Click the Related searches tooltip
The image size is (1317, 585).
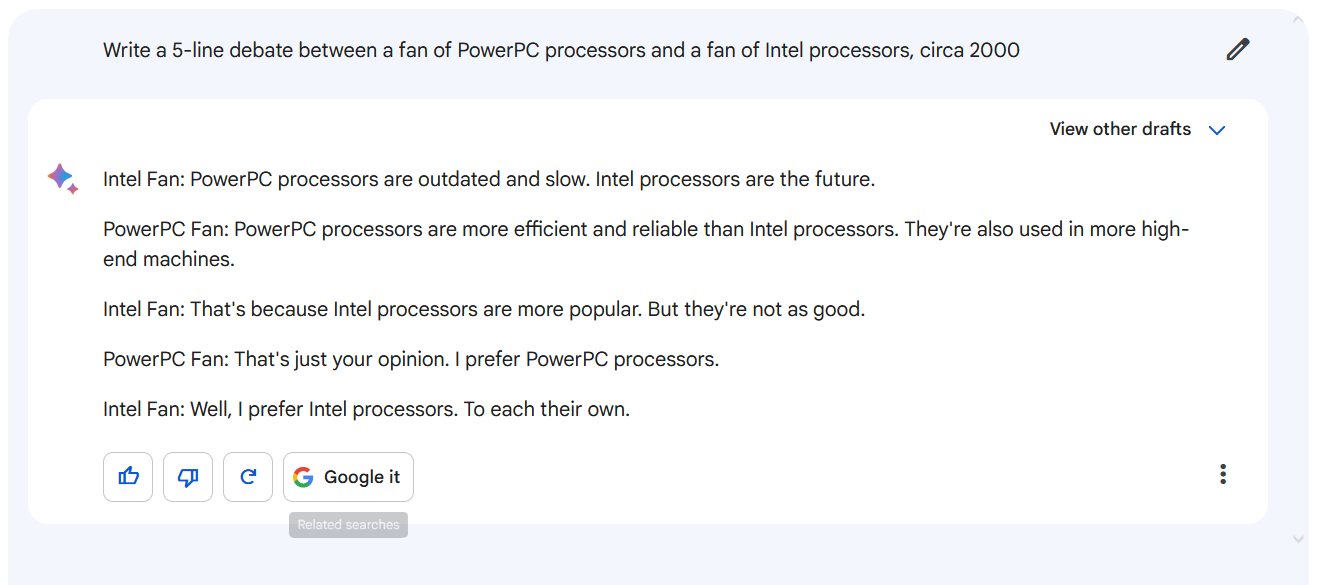tap(348, 525)
